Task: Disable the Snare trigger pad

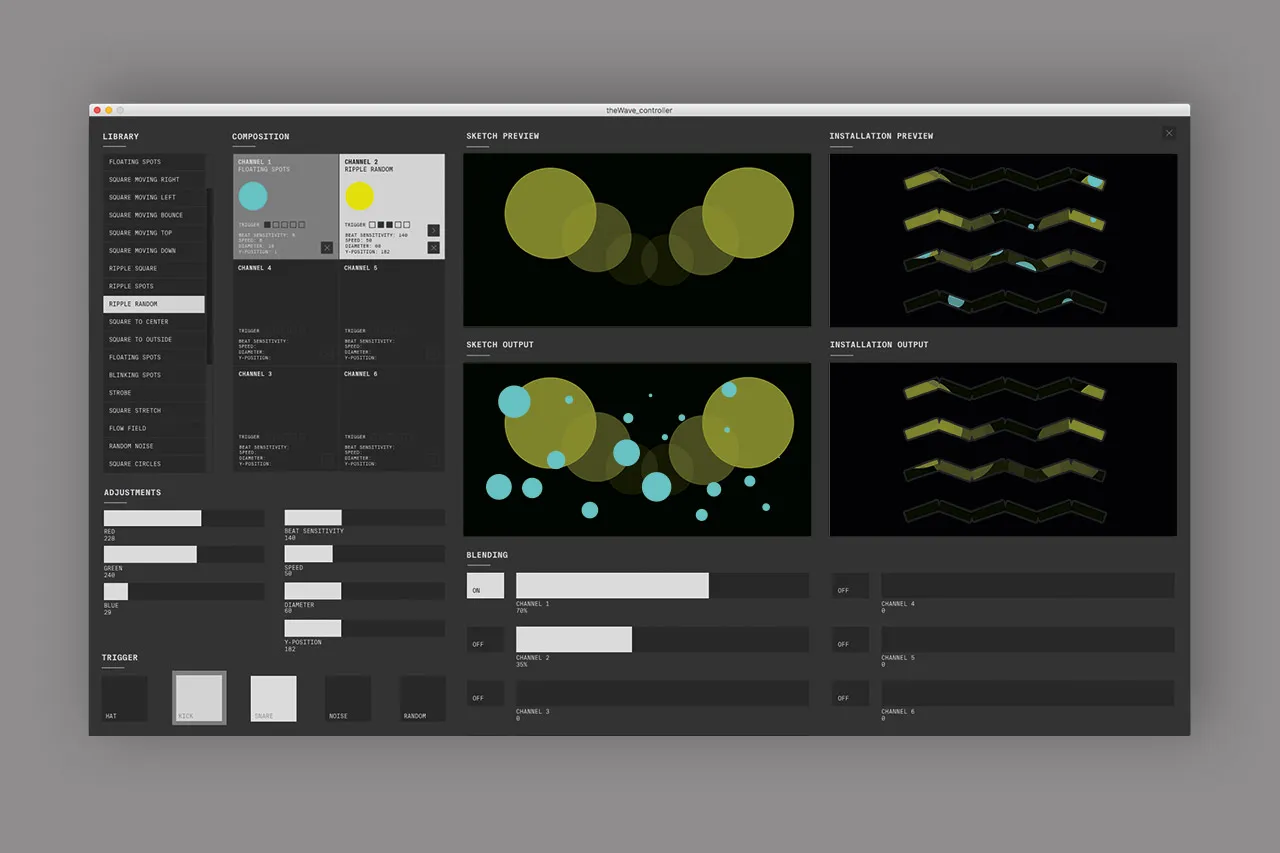Action: click(x=273, y=698)
